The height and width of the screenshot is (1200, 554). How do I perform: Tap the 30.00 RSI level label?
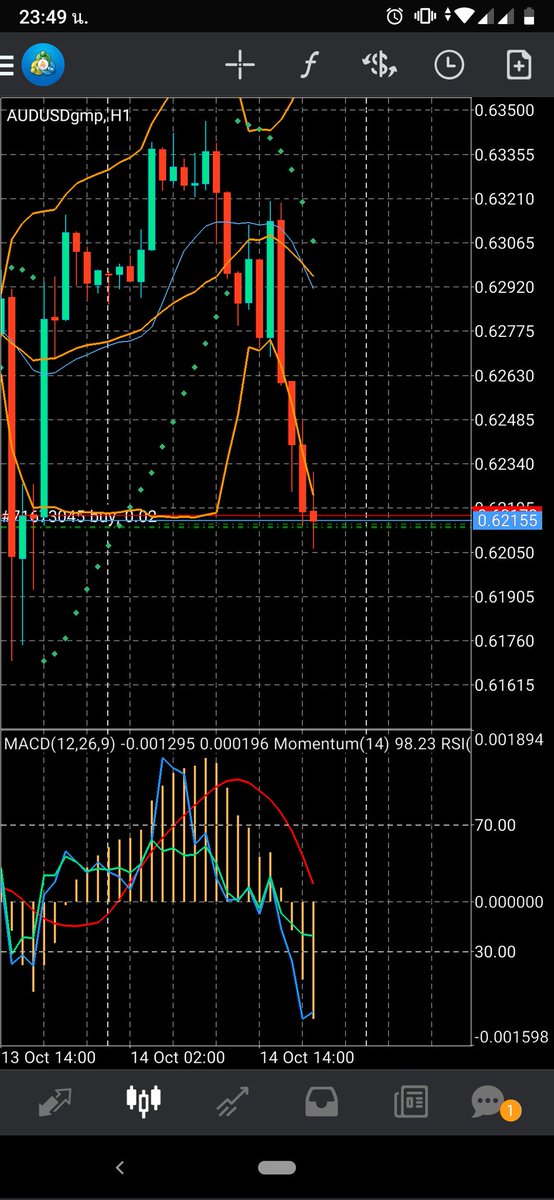click(x=496, y=952)
